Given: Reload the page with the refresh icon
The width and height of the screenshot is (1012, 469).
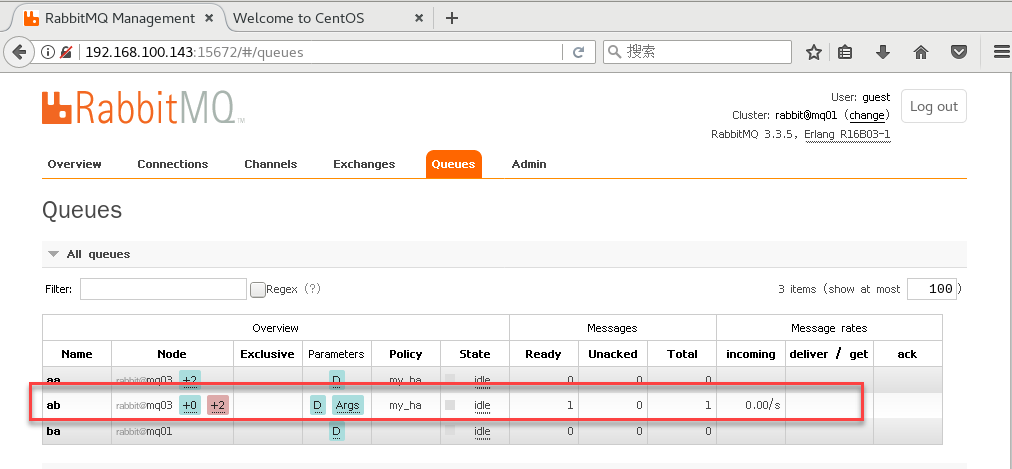Looking at the screenshot, I should [x=579, y=52].
